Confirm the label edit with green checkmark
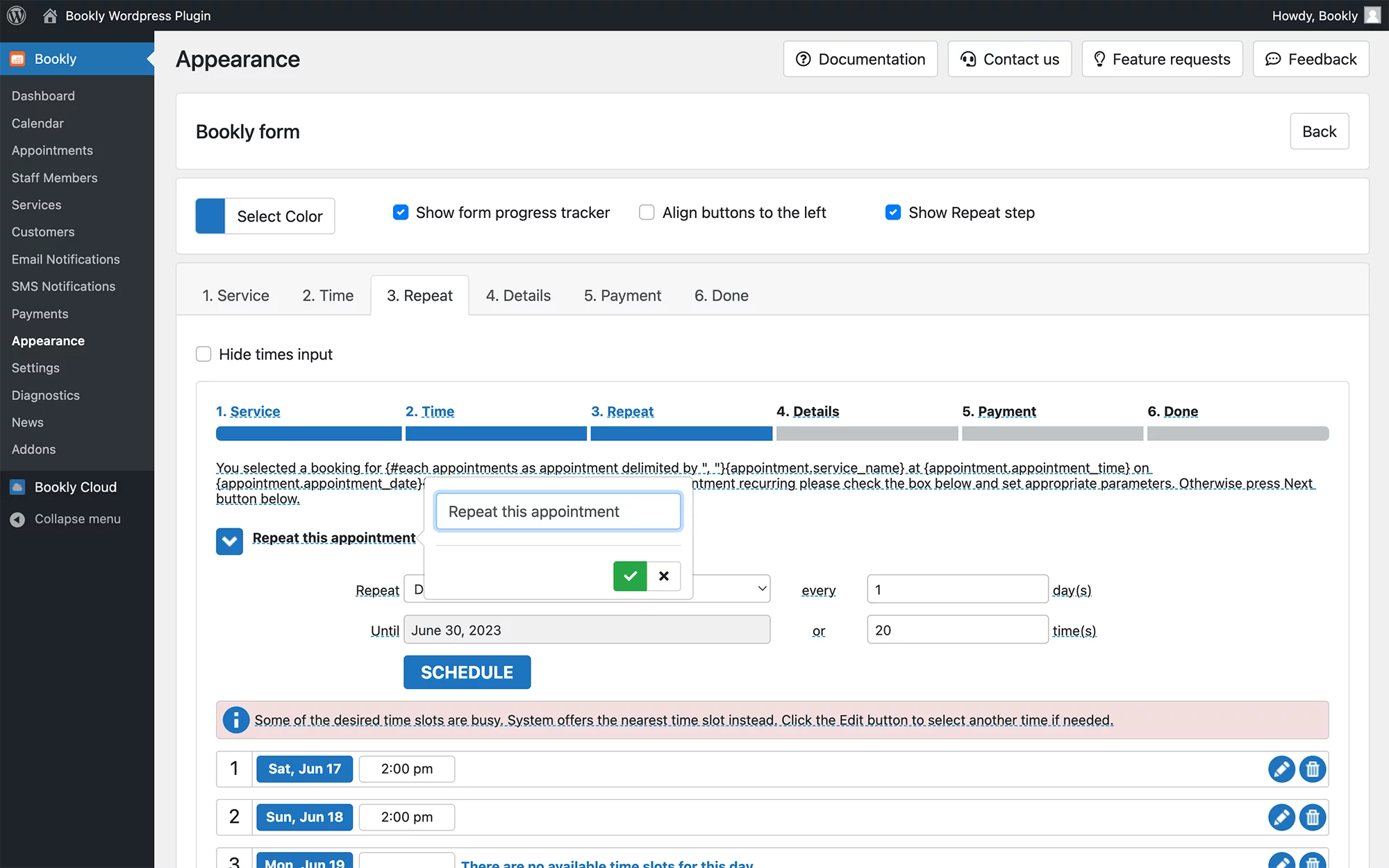 630,576
